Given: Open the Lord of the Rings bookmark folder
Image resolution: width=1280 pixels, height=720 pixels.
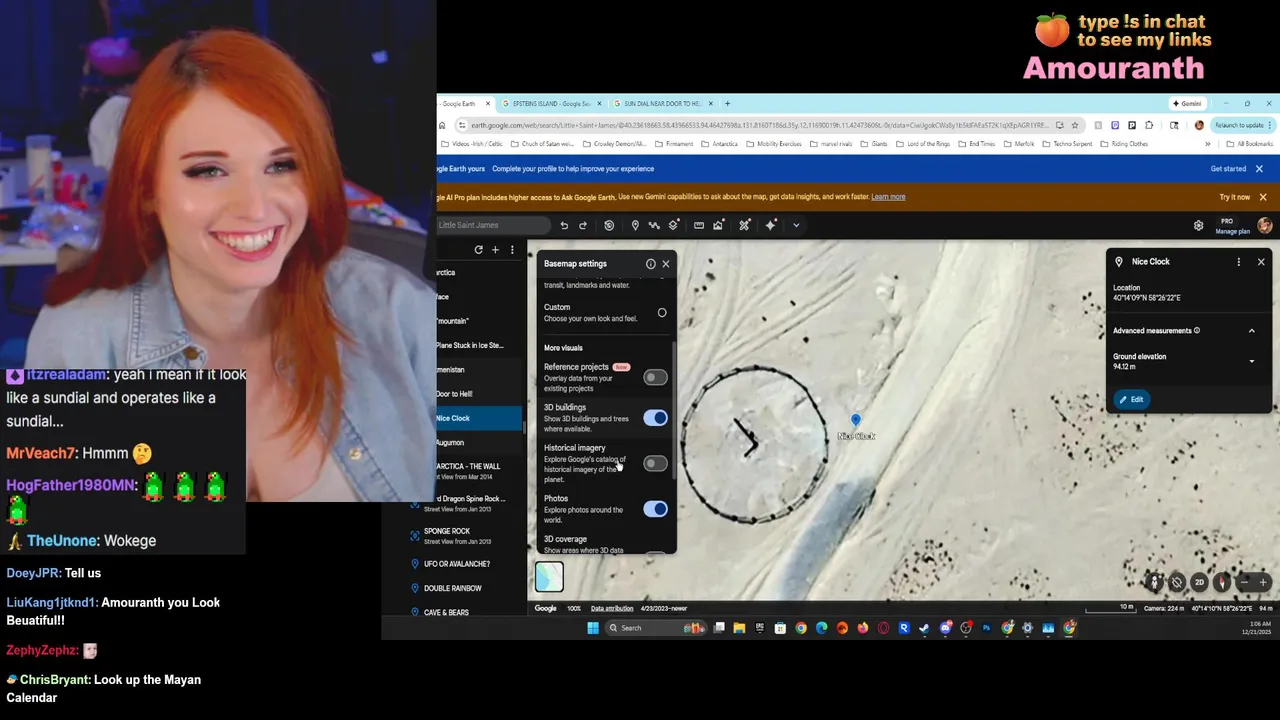Looking at the screenshot, I should (923, 144).
